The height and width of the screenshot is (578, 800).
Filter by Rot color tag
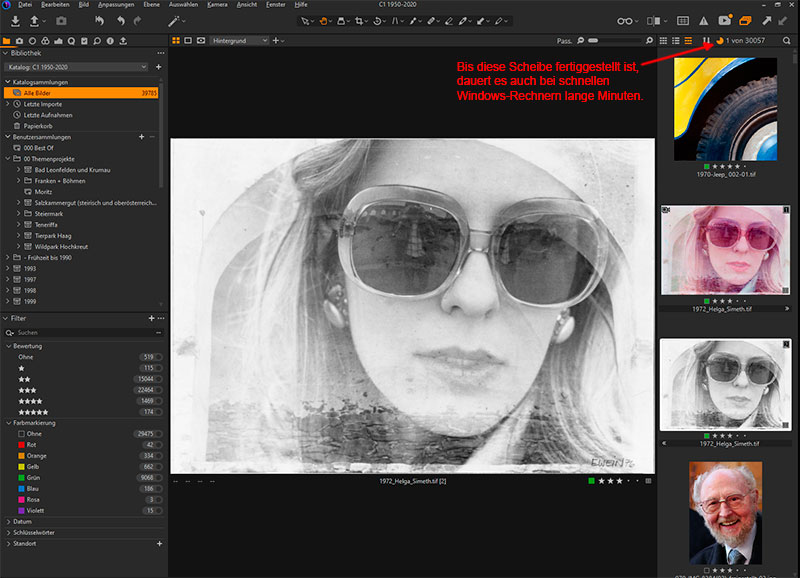click(32, 445)
